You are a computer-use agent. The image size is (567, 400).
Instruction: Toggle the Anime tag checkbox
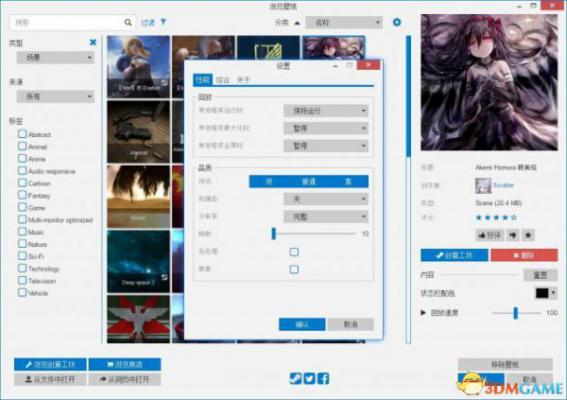pos(22,158)
